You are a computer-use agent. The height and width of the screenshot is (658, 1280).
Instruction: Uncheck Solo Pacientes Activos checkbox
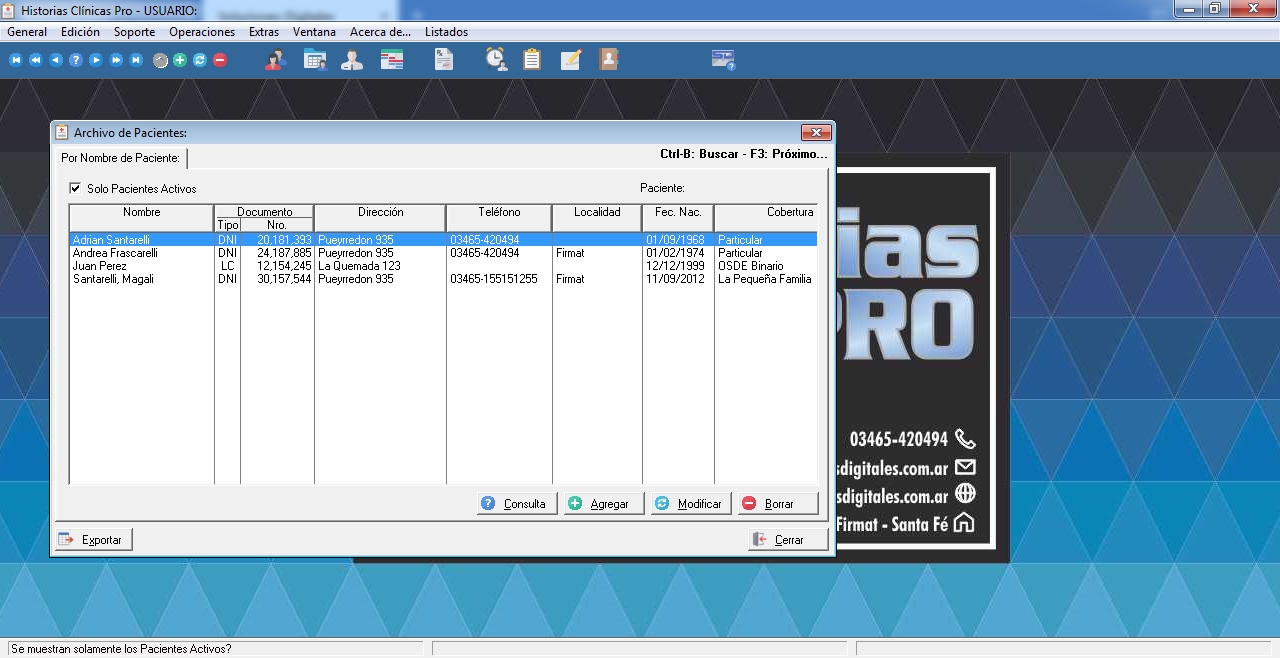tap(75, 188)
